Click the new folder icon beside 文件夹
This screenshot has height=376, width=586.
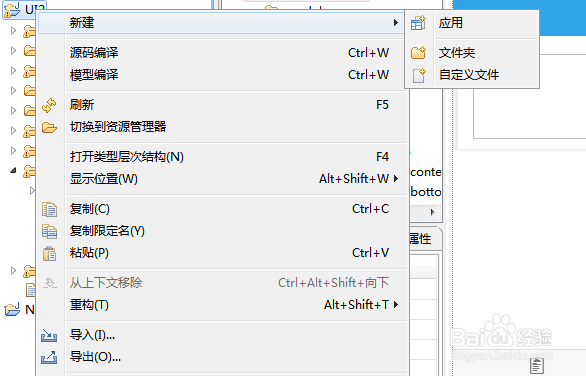coord(418,53)
